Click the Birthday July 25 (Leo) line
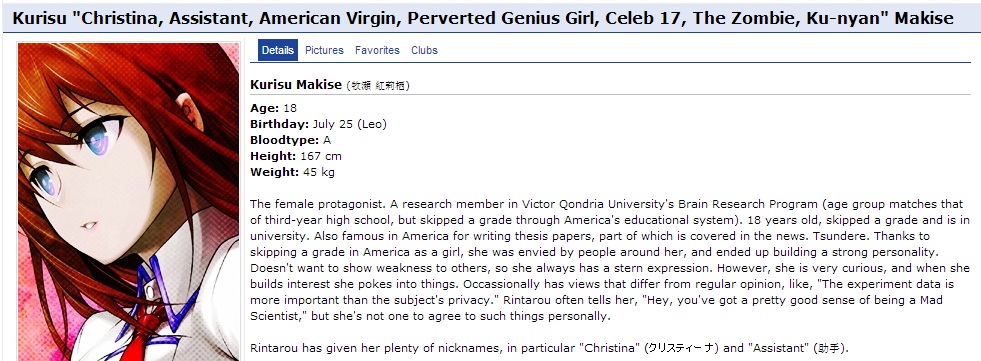 pyautogui.click(x=318, y=124)
